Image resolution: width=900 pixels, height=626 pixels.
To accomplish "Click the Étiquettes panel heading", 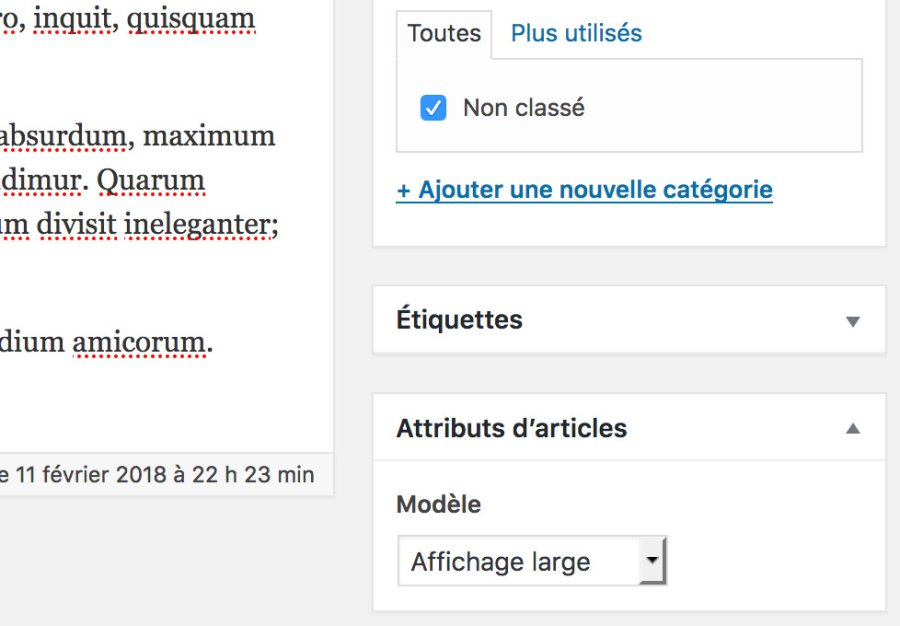I will point(459,320).
